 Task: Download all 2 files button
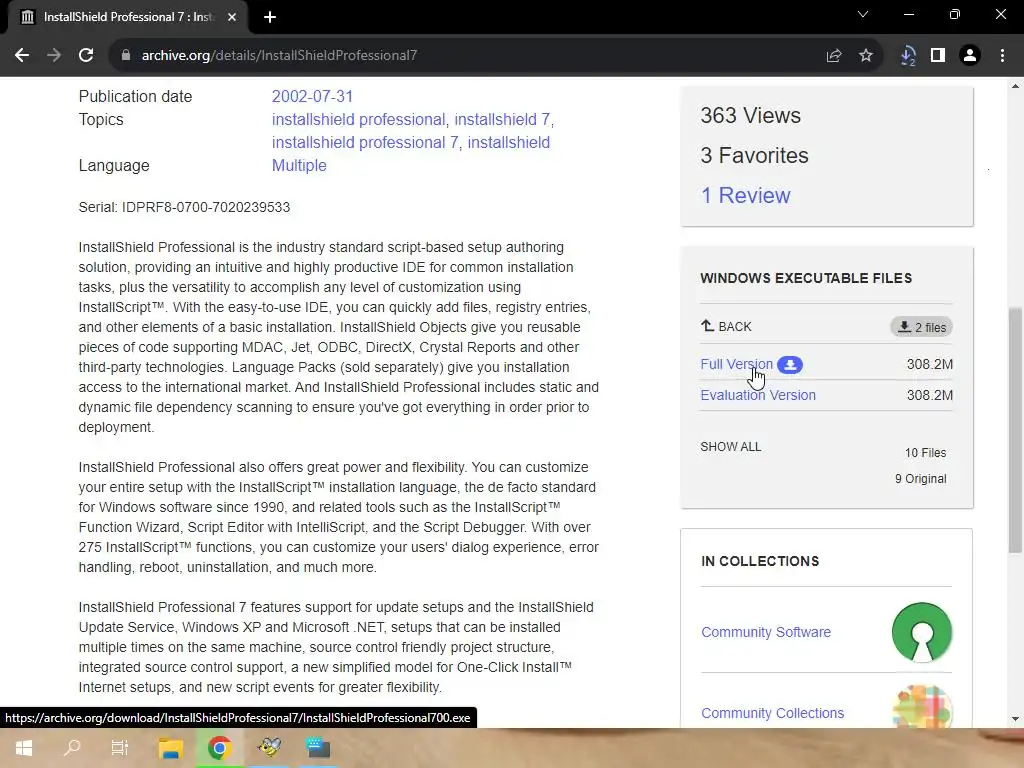pyautogui.click(x=921, y=327)
